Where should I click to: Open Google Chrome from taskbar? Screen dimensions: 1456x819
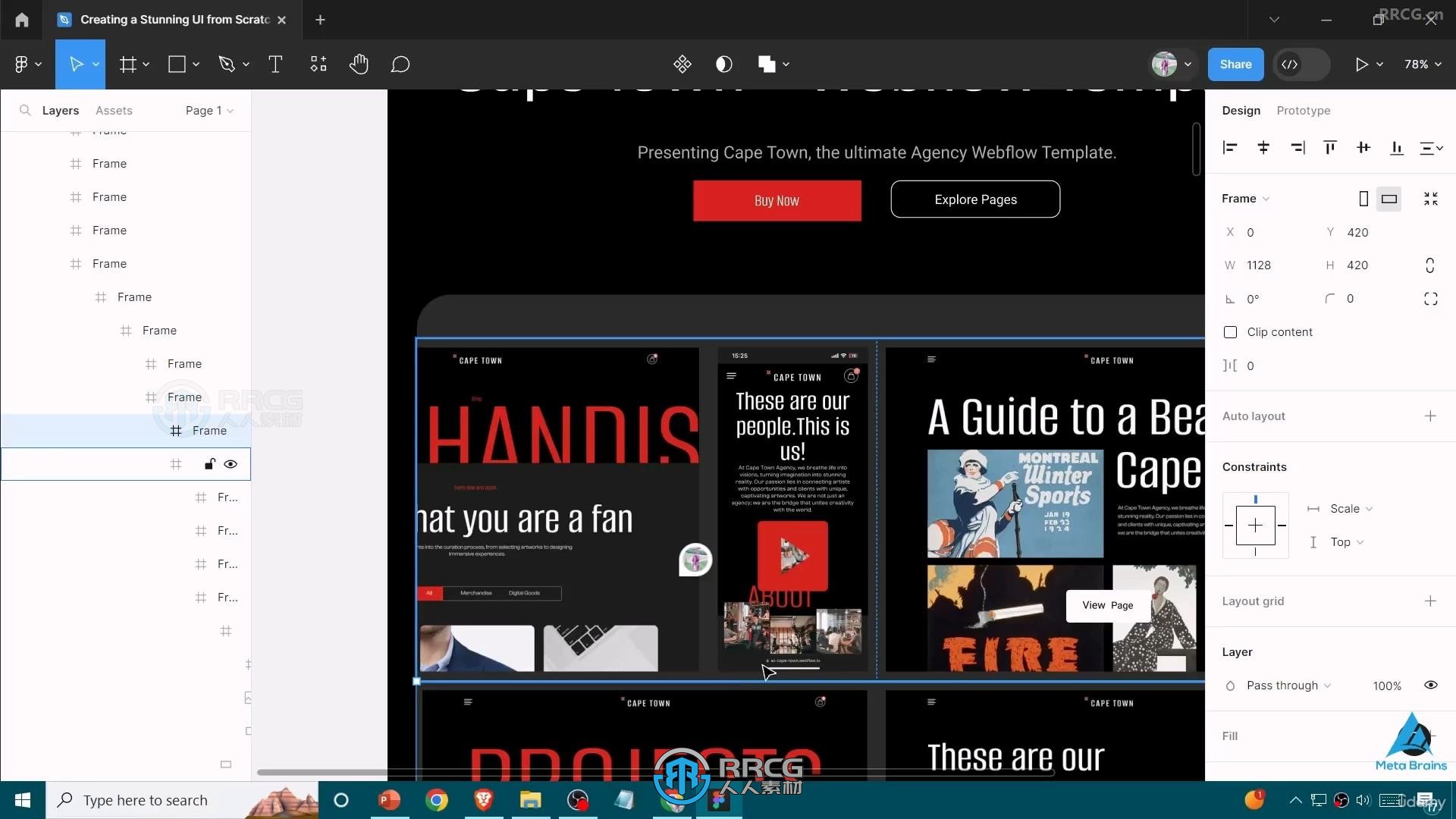click(x=437, y=800)
